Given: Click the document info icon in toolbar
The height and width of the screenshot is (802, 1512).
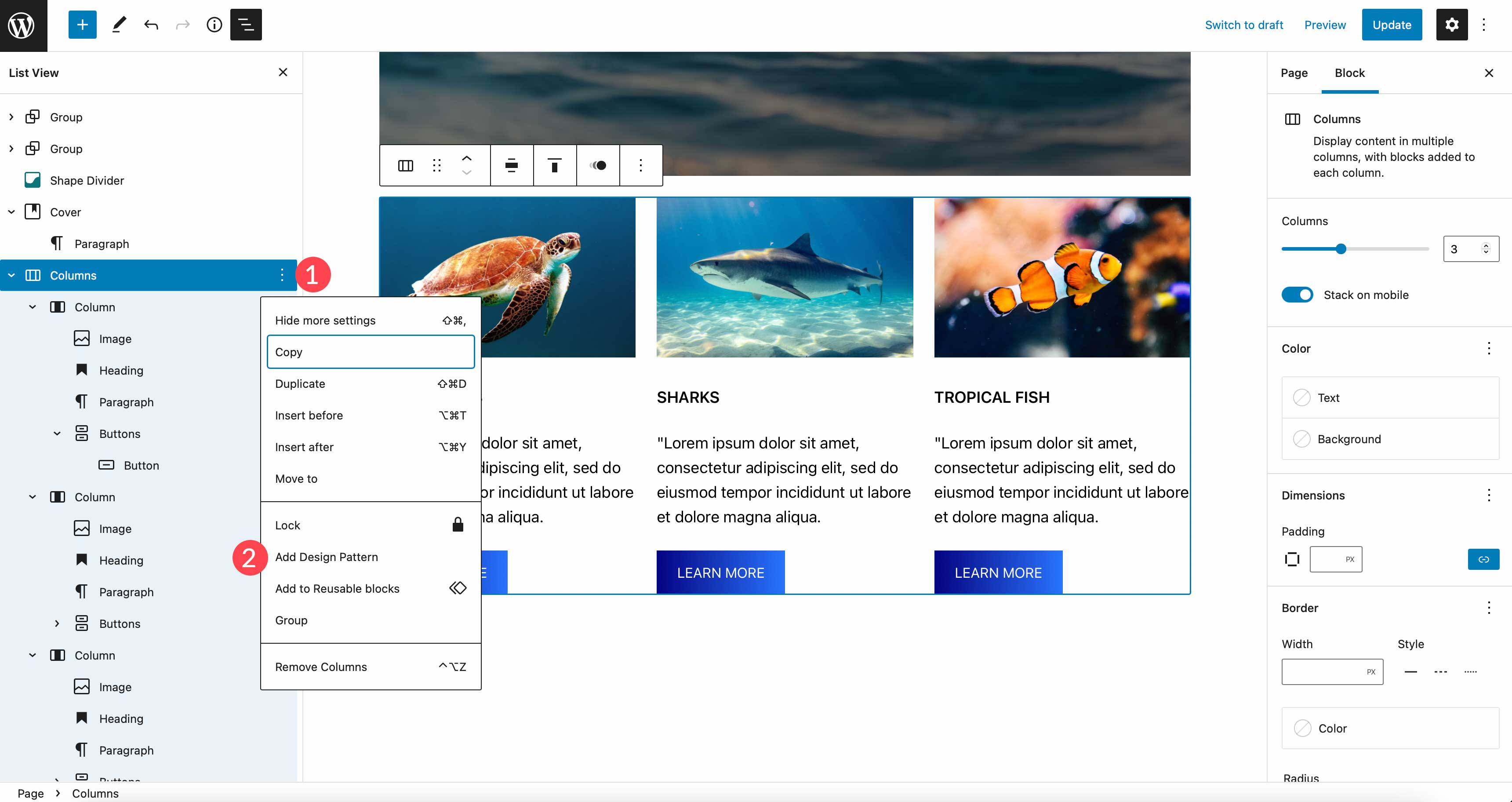Looking at the screenshot, I should pos(213,25).
